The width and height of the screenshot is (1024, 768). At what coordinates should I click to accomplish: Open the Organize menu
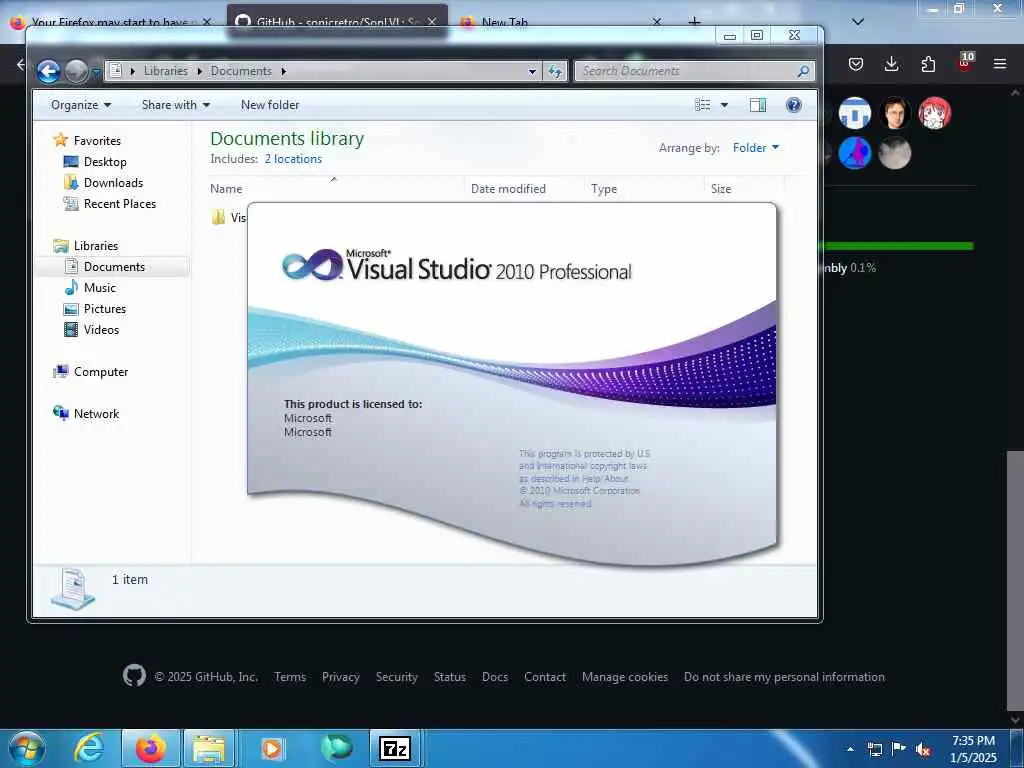[x=81, y=105]
